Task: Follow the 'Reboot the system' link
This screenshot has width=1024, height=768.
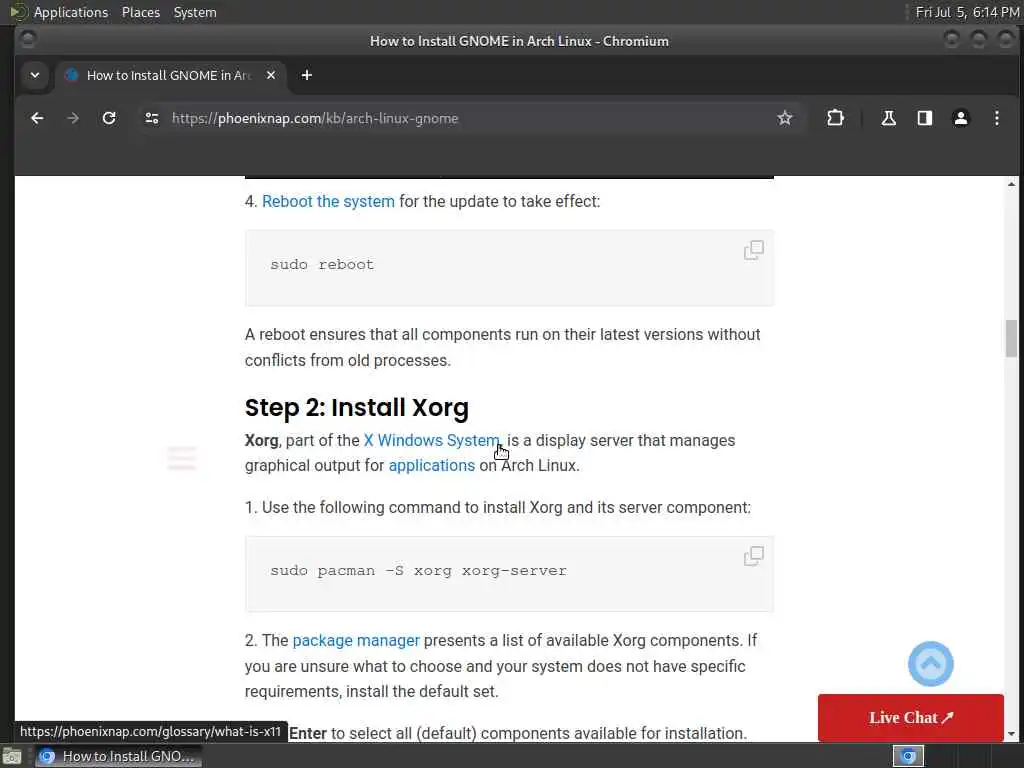Action: (x=328, y=201)
